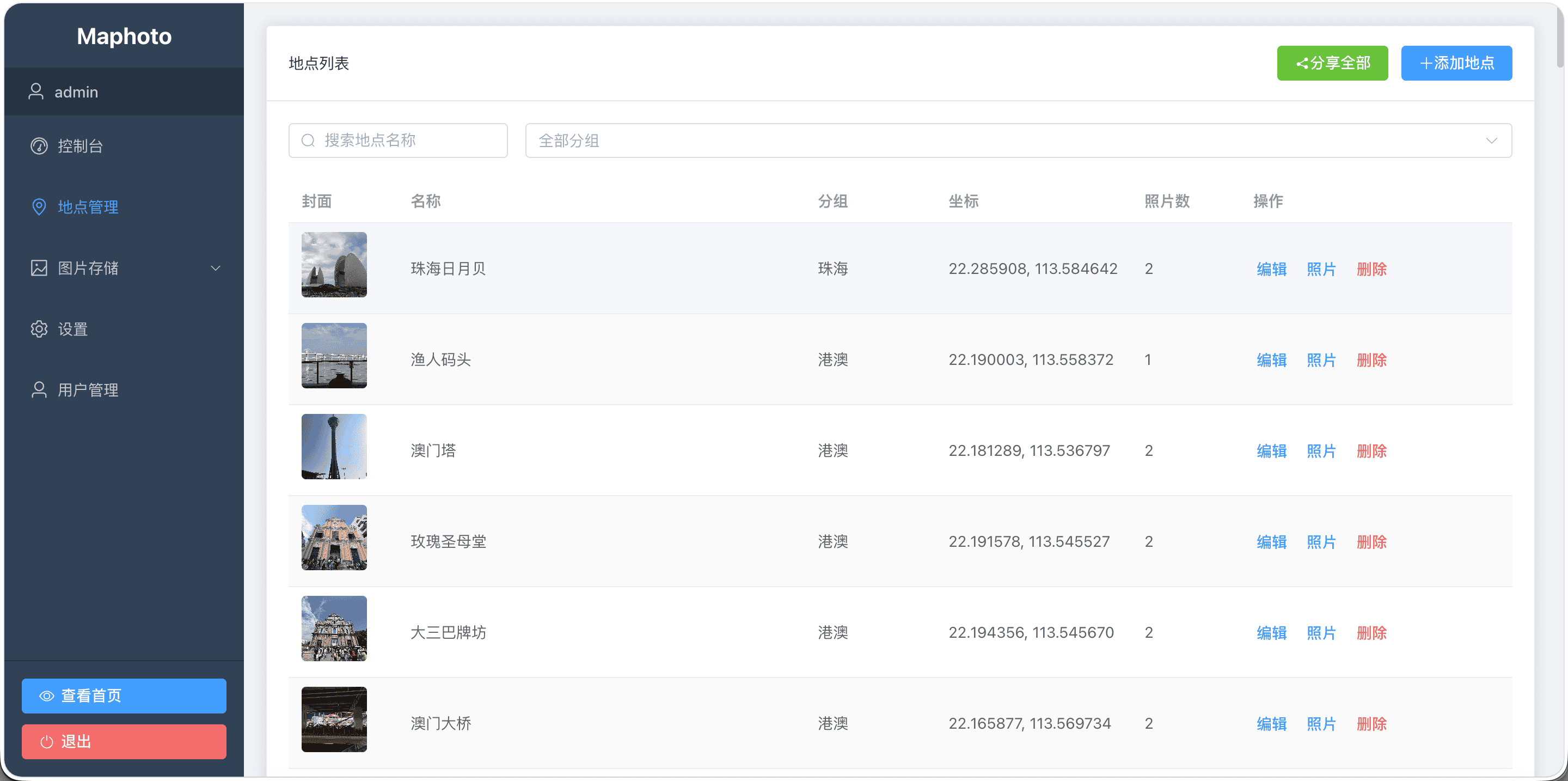Click the search magnifier icon
The width and height of the screenshot is (1568, 781).
pos(308,141)
